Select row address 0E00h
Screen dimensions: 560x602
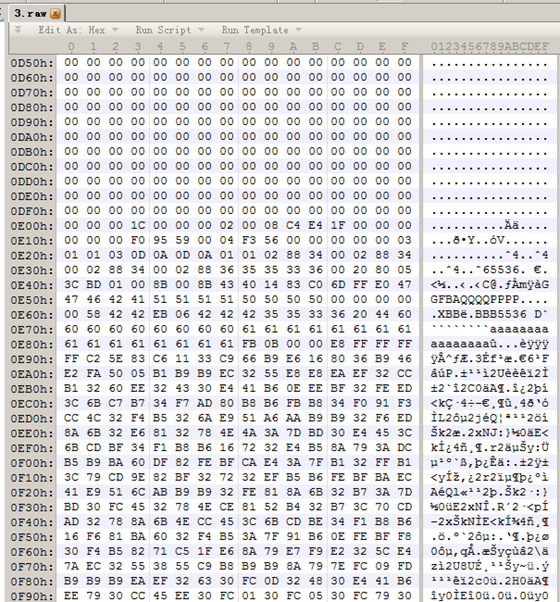pyautogui.click(x=32, y=226)
